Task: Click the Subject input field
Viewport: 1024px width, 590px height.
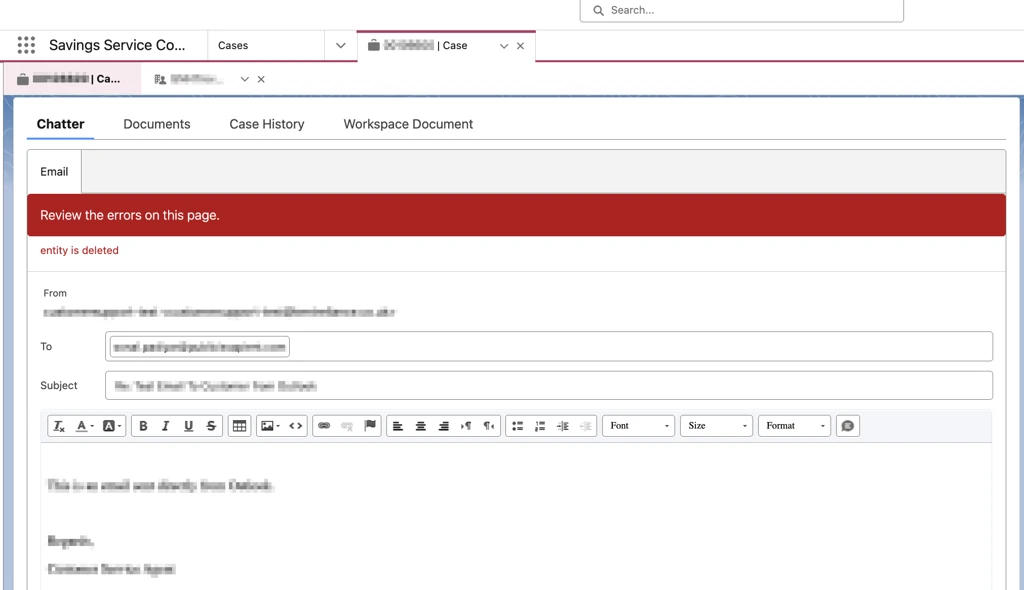Action: pos(548,385)
